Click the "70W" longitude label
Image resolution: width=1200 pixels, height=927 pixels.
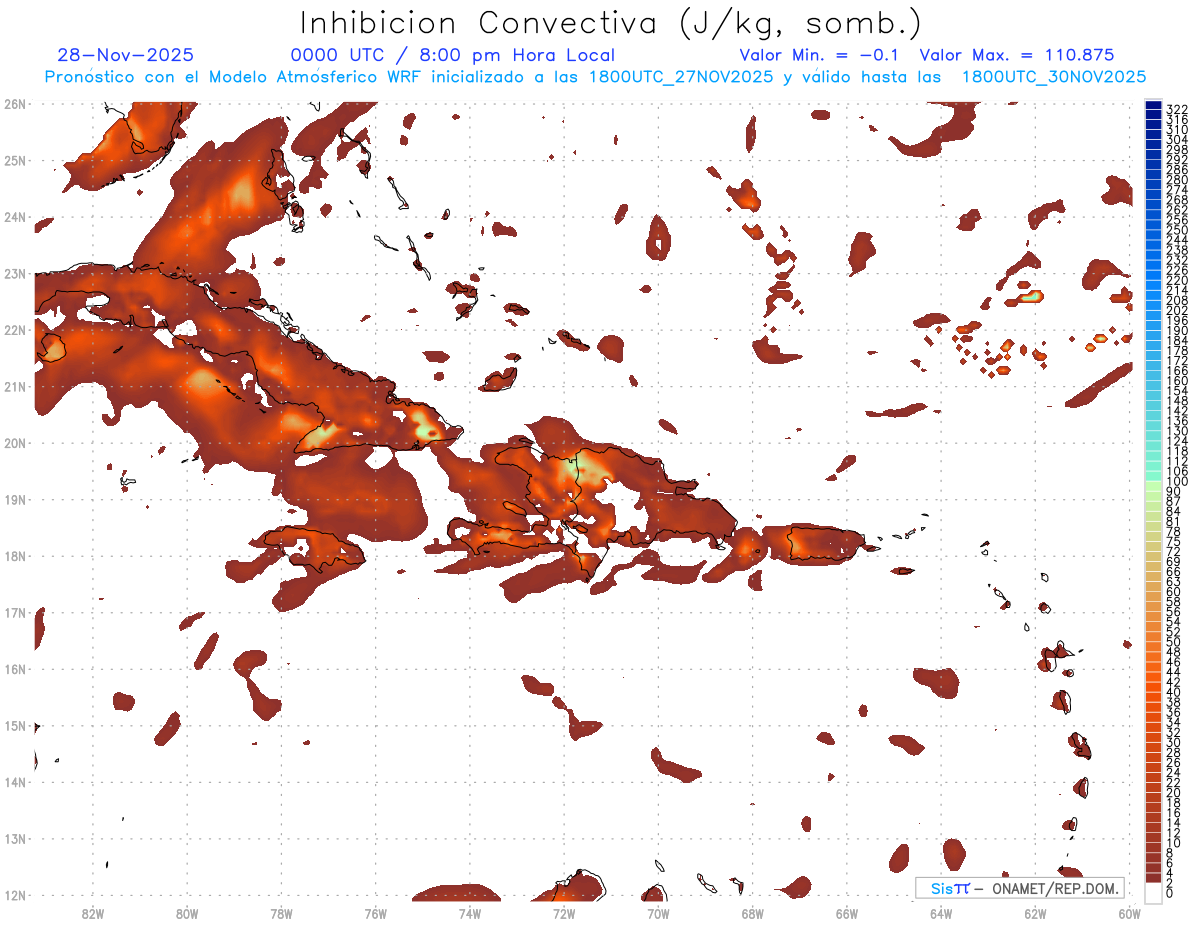(658, 912)
